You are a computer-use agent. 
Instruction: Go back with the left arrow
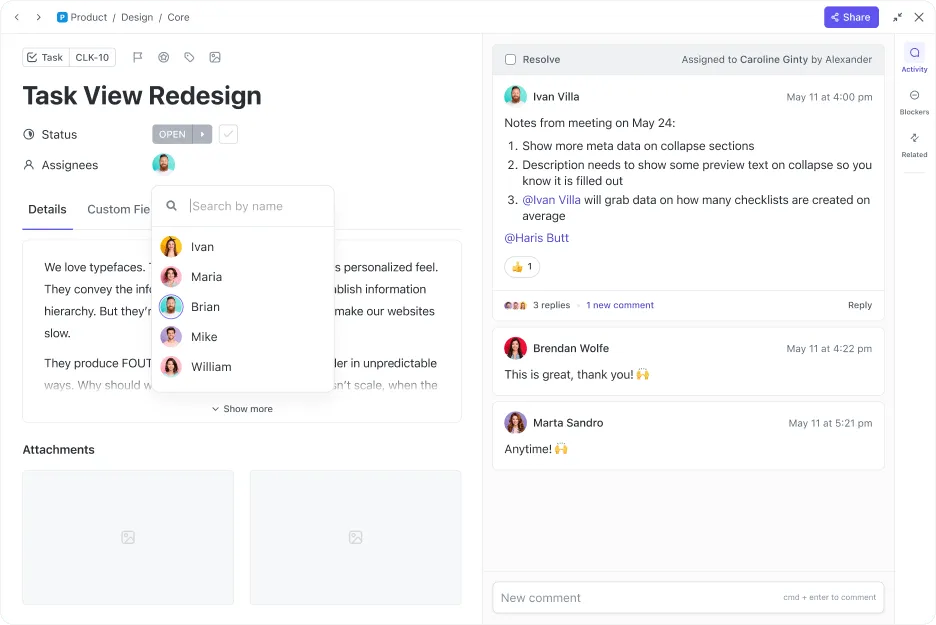point(17,17)
